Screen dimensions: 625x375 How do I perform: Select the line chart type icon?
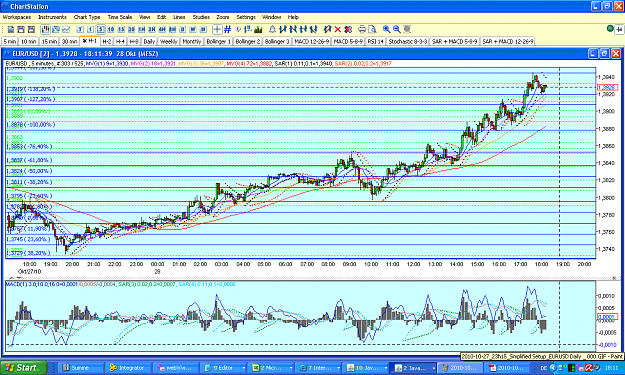[x=66, y=29]
